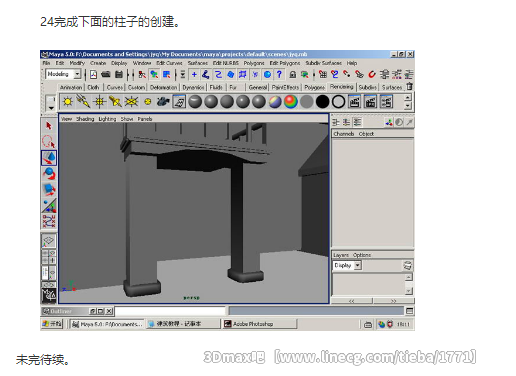
Task: Toggle the single perspective layout button
Action: [x=49, y=241]
